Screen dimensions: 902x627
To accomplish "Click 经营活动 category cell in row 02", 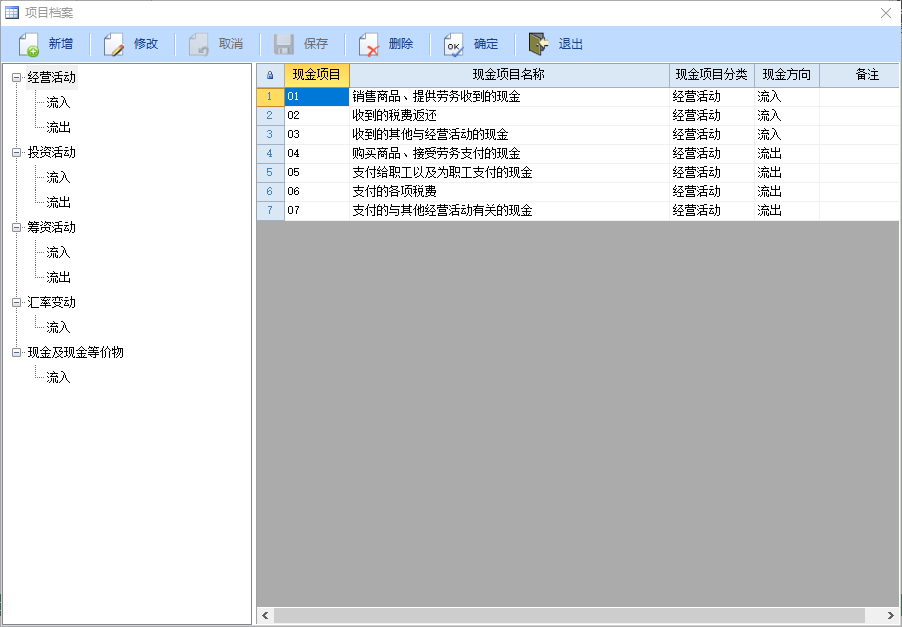I will 712,116.
